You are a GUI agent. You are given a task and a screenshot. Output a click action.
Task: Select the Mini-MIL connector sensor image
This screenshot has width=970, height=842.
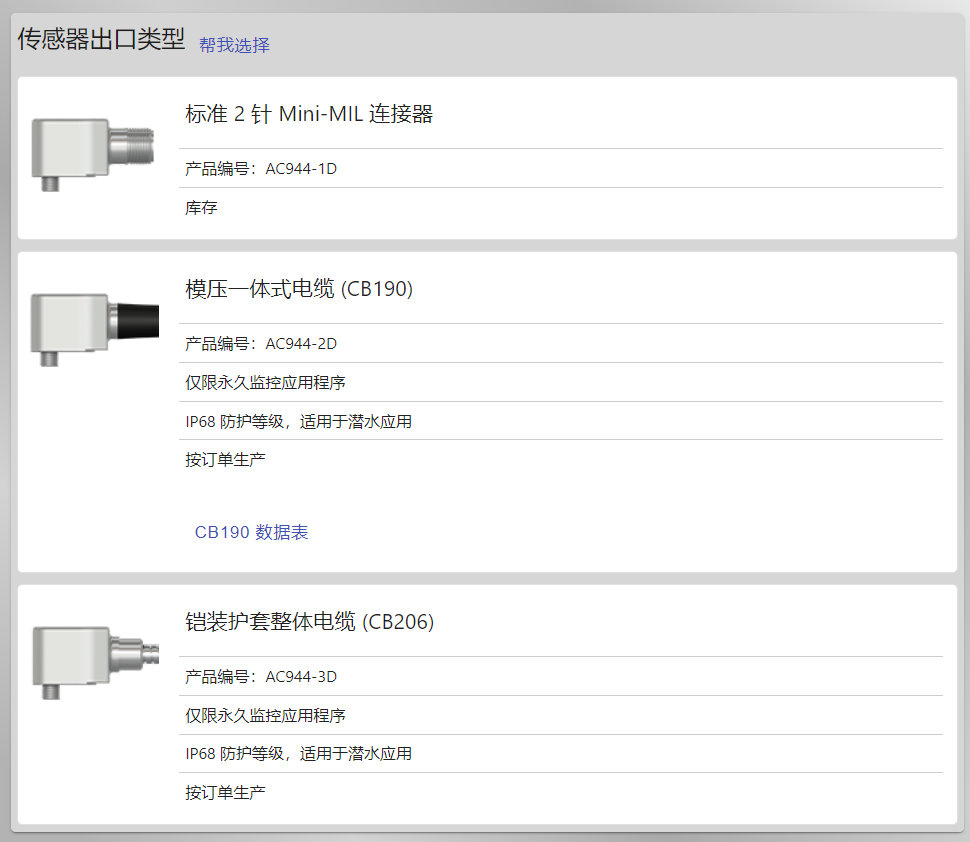(x=93, y=155)
